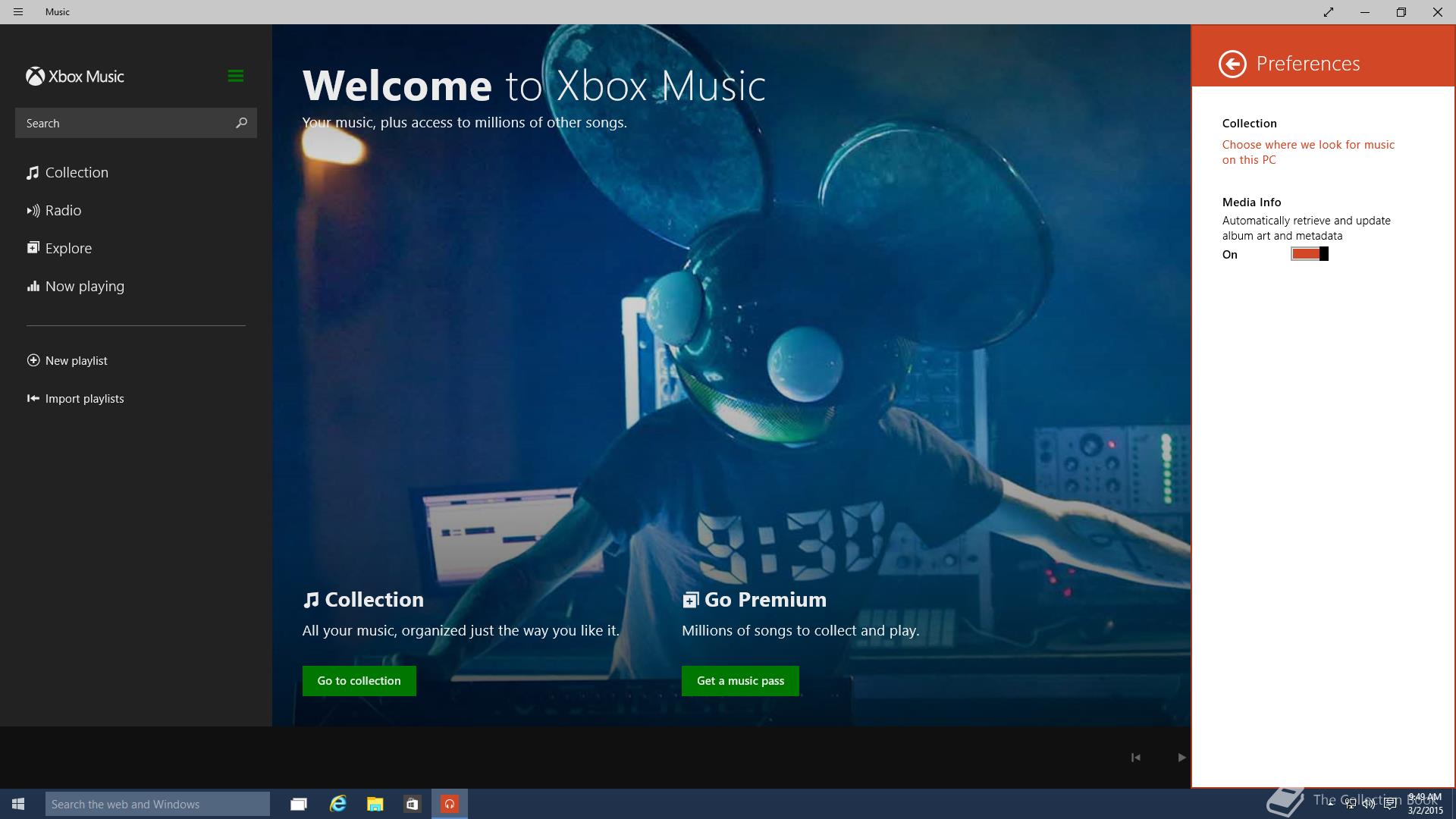This screenshot has width=1456, height=819.
Task: Click the Collection heading music note icon
Action: 311,601
